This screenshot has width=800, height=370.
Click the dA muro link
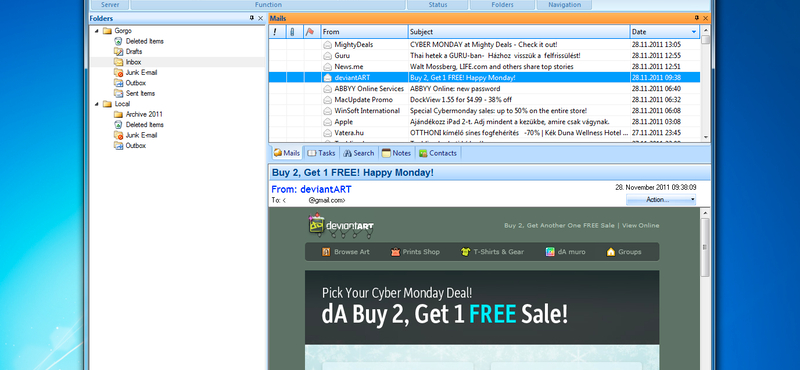[x=565, y=252]
